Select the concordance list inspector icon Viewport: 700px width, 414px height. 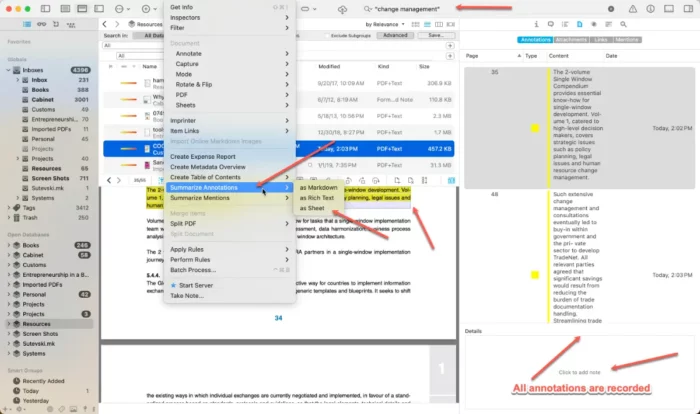(x=608, y=24)
